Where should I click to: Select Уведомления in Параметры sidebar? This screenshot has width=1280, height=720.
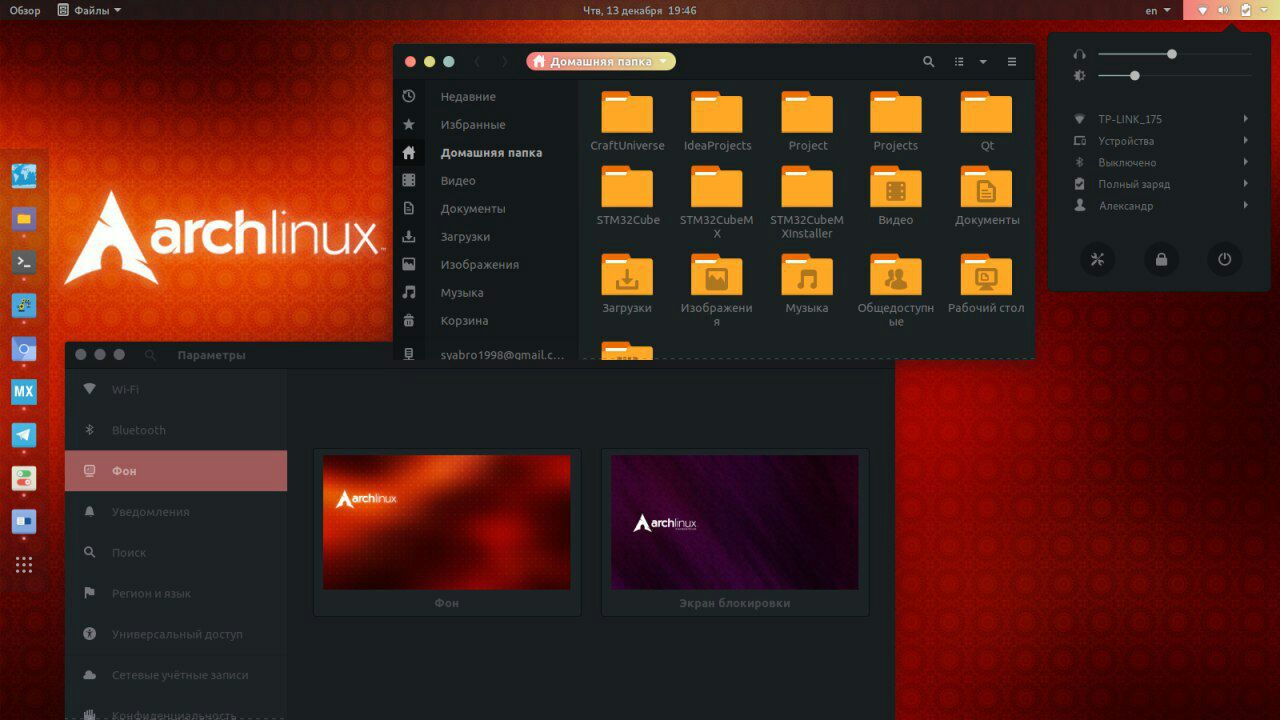176,512
